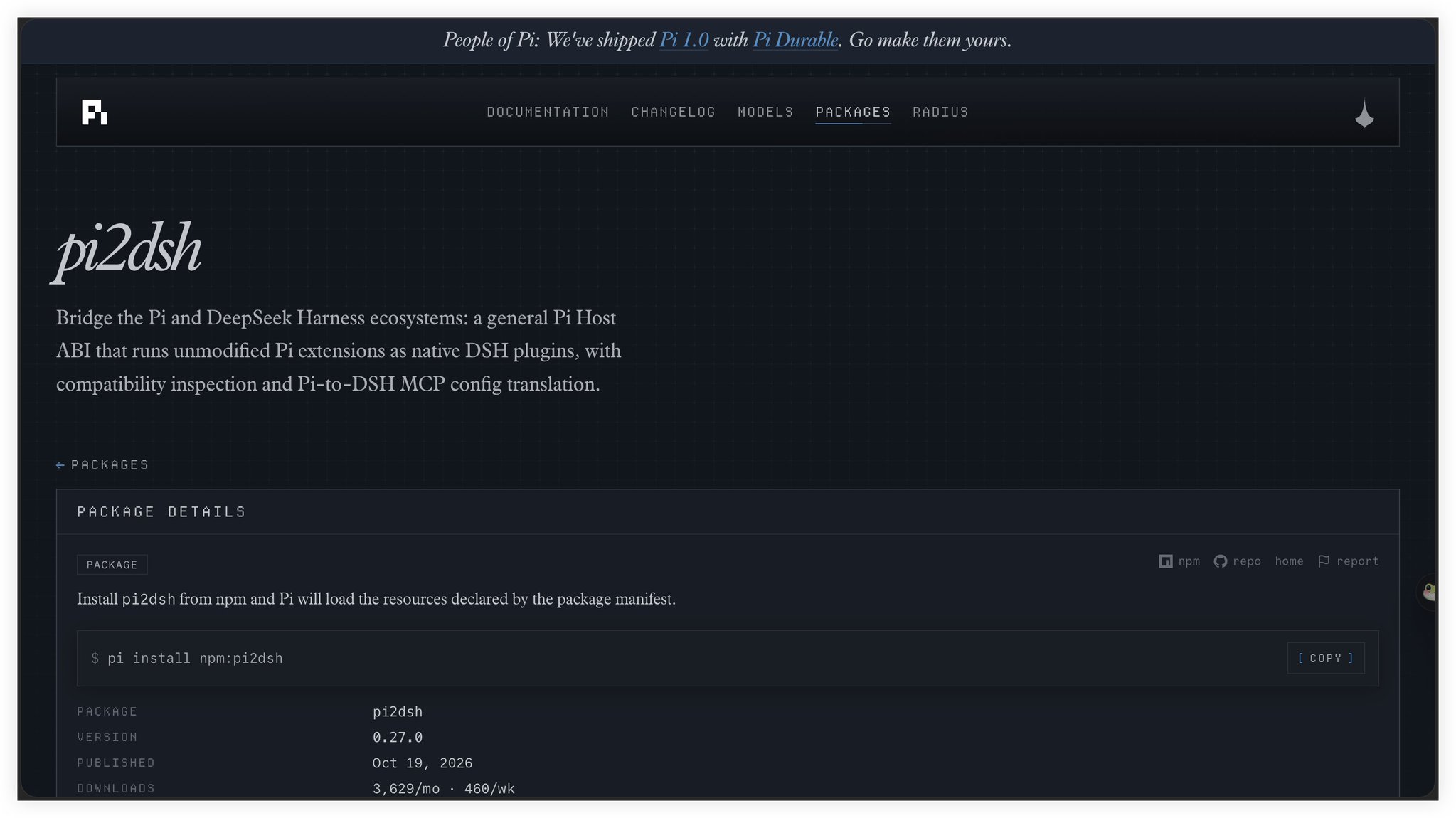
Task: Click the spire icon at the header's right
Action: click(1364, 114)
